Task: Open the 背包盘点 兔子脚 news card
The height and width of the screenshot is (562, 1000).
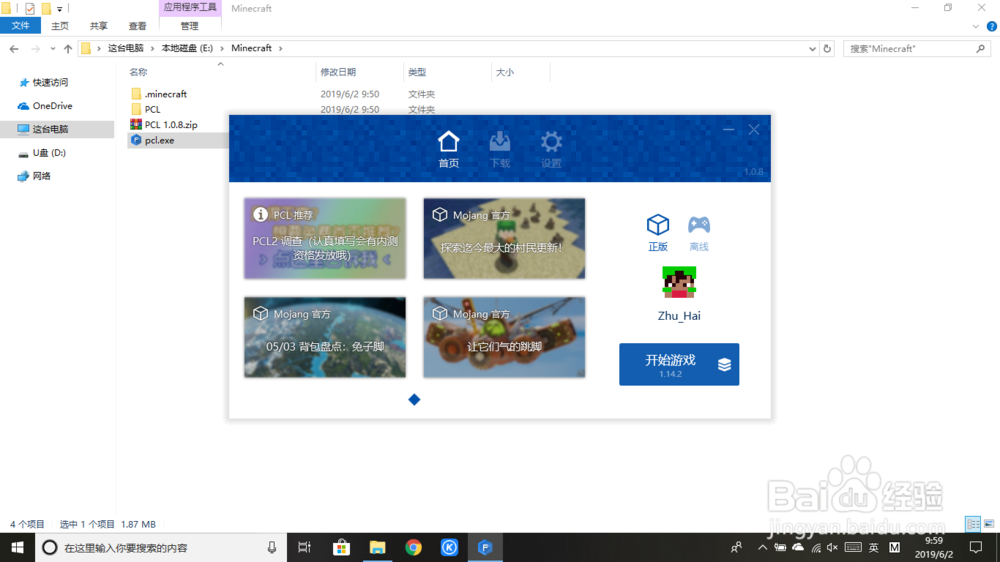Action: (325, 337)
